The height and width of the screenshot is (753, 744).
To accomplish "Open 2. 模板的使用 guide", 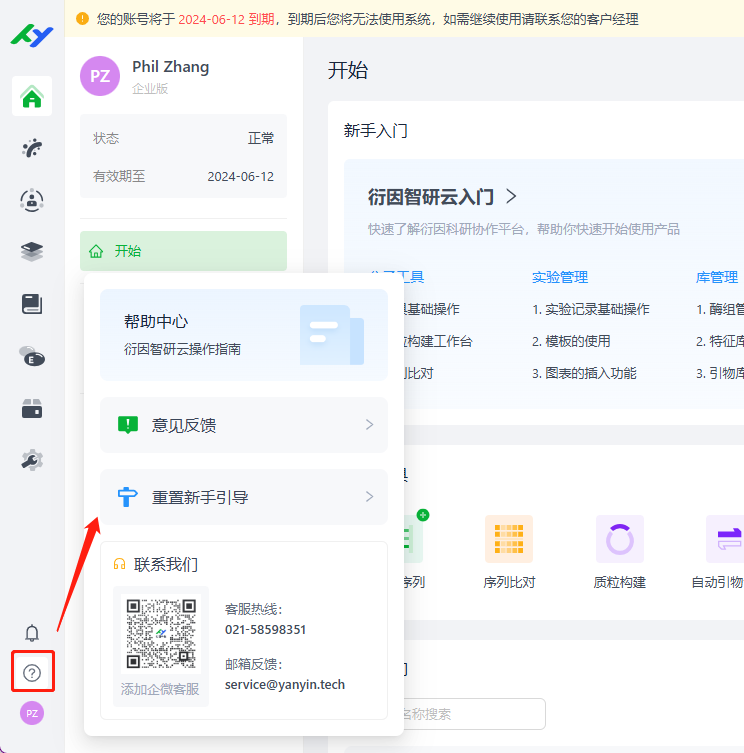I will point(571,341).
